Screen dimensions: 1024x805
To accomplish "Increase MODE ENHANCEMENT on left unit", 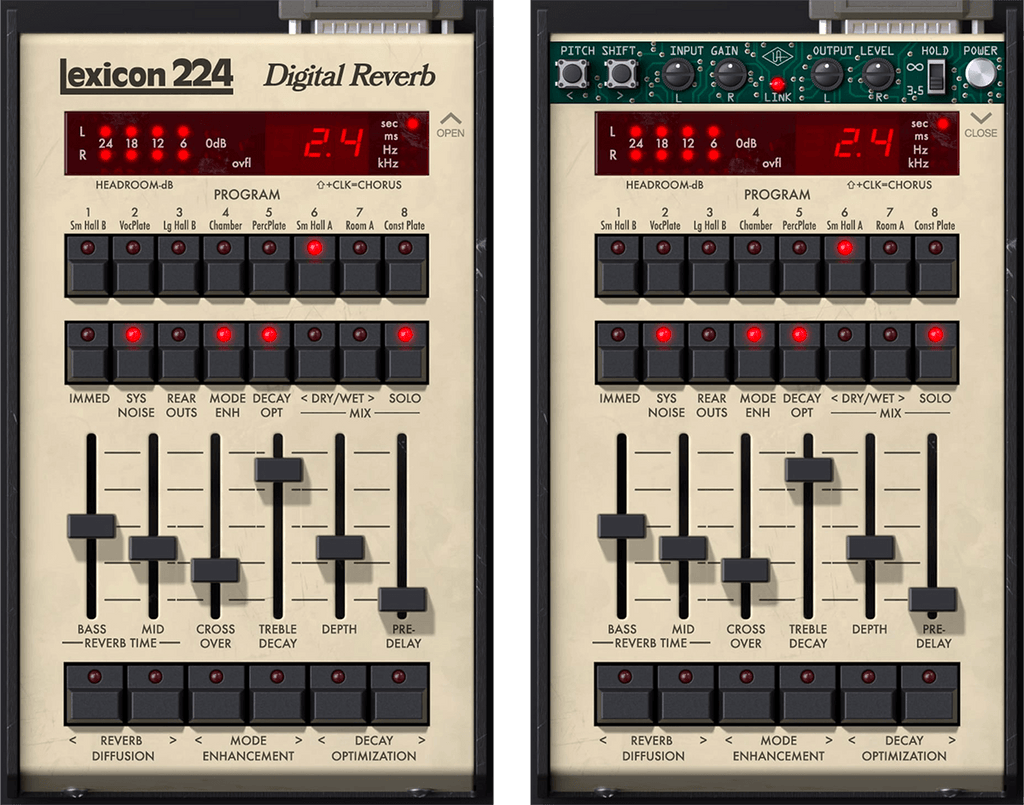I will (278, 694).
